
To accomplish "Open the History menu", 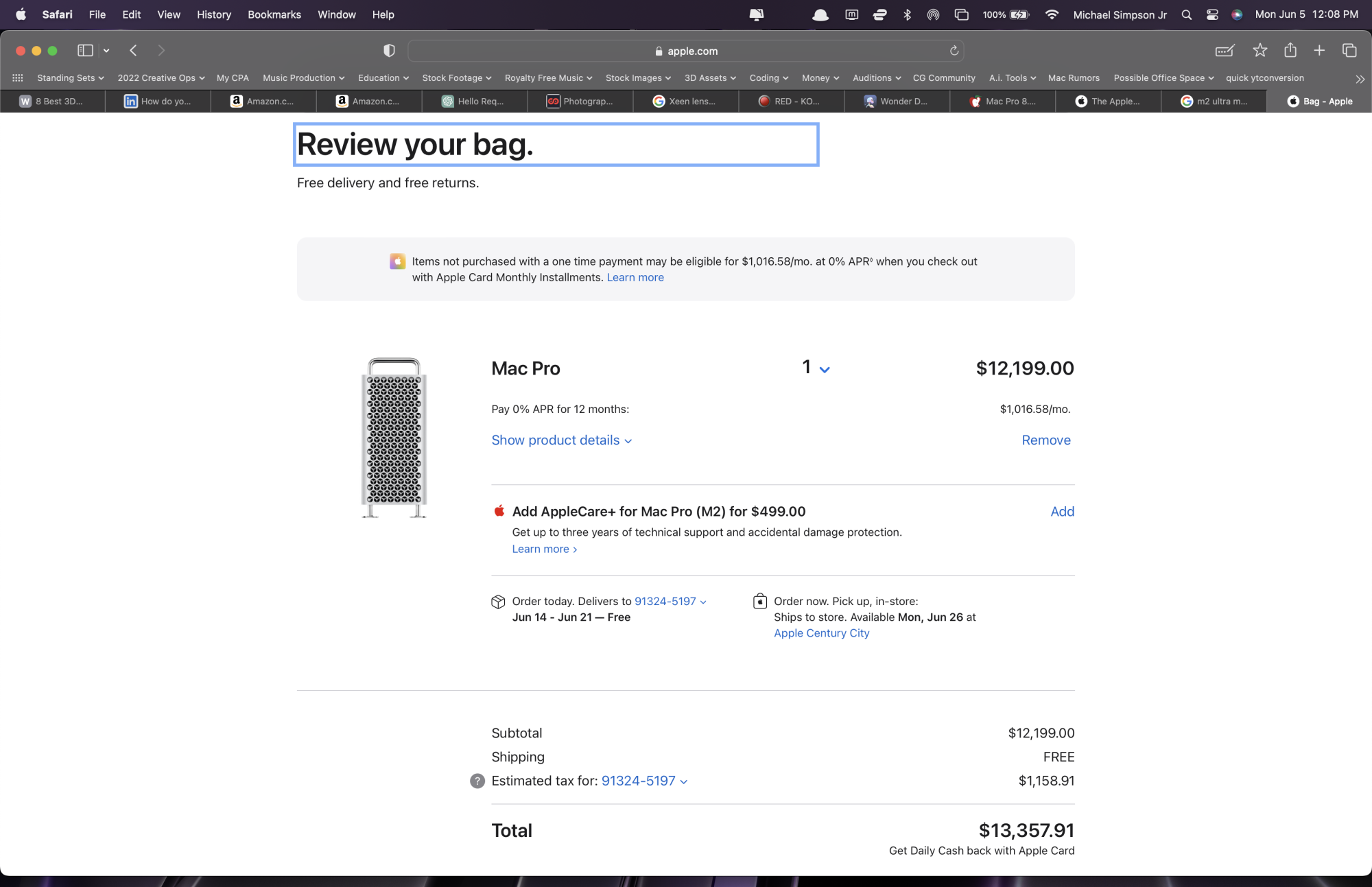I will 213,14.
